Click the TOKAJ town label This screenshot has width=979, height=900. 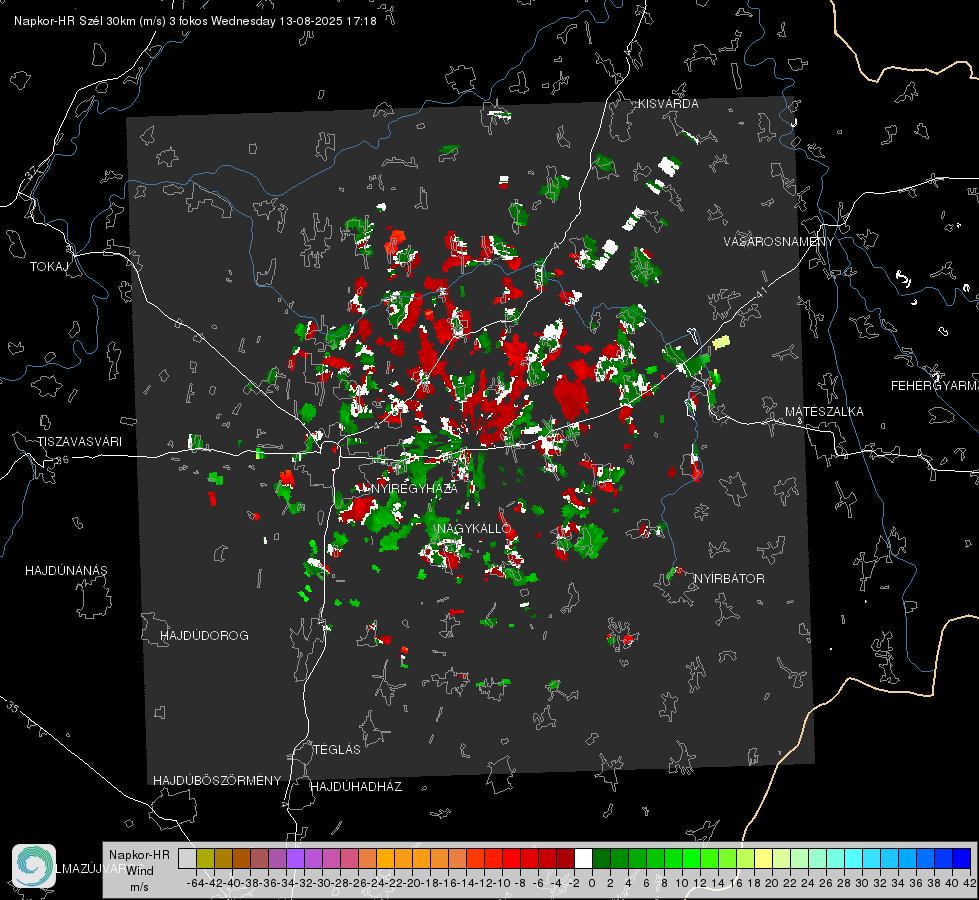pyautogui.click(x=49, y=267)
